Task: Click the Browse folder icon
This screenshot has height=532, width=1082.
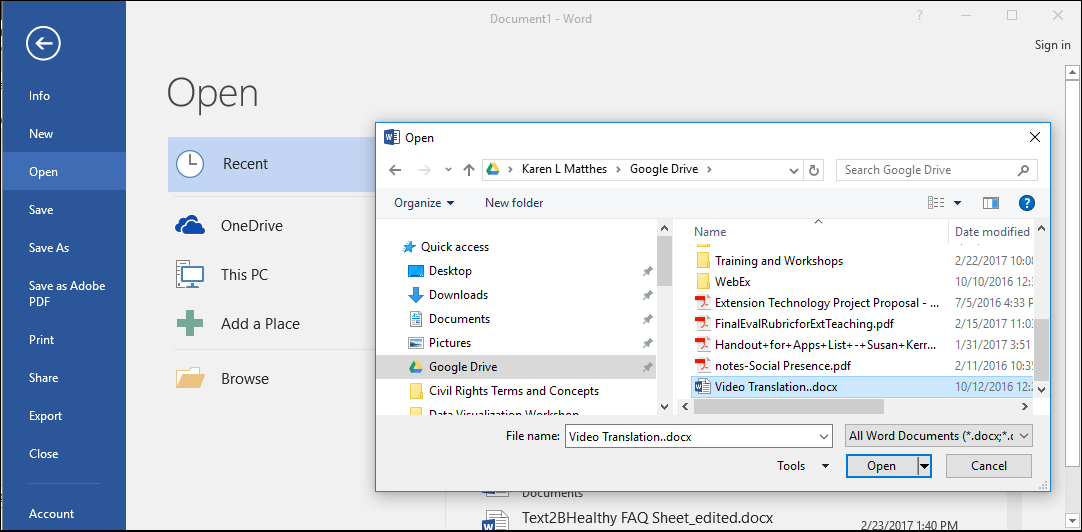Action: click(190, 378)
